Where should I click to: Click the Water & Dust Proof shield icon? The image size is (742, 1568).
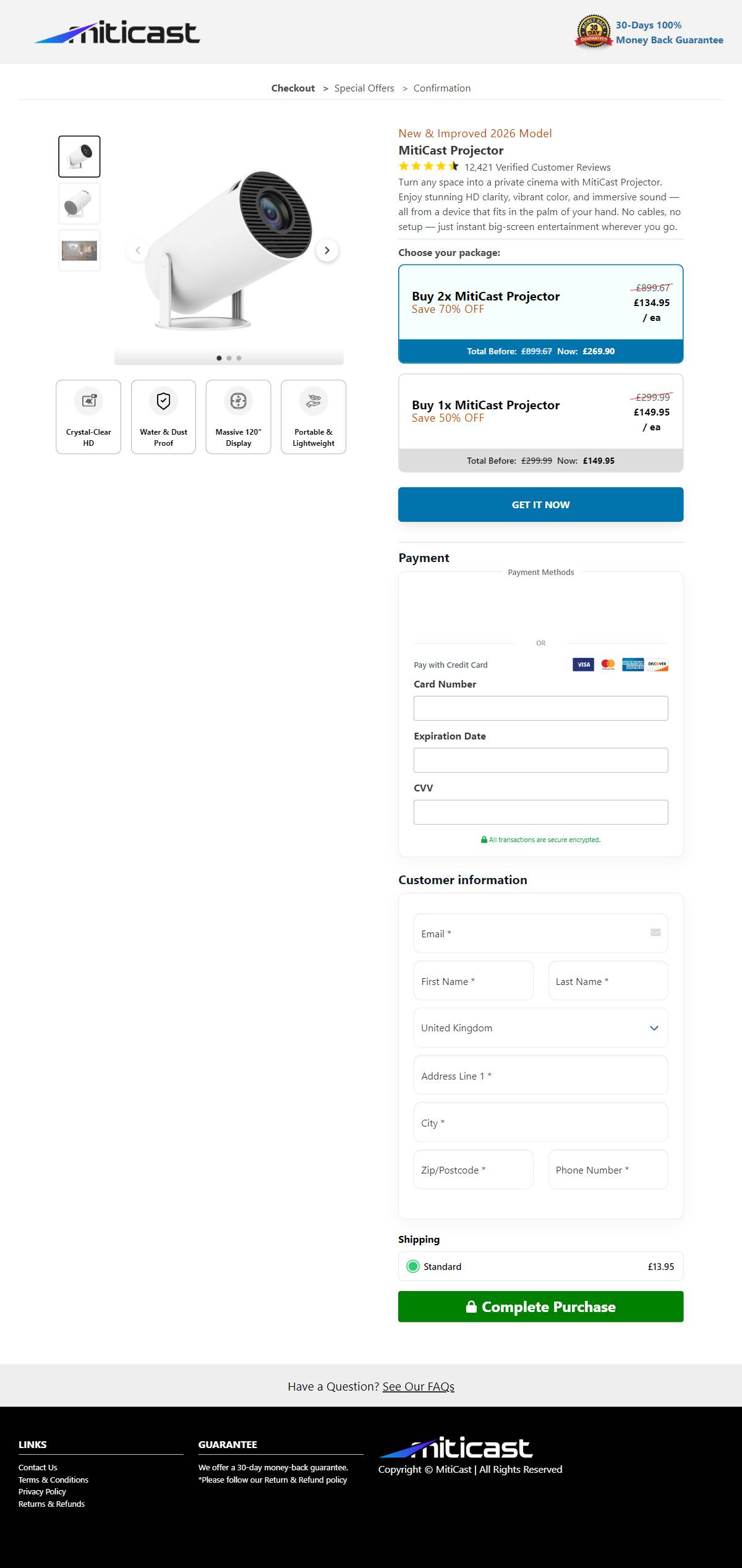[163, 401]
